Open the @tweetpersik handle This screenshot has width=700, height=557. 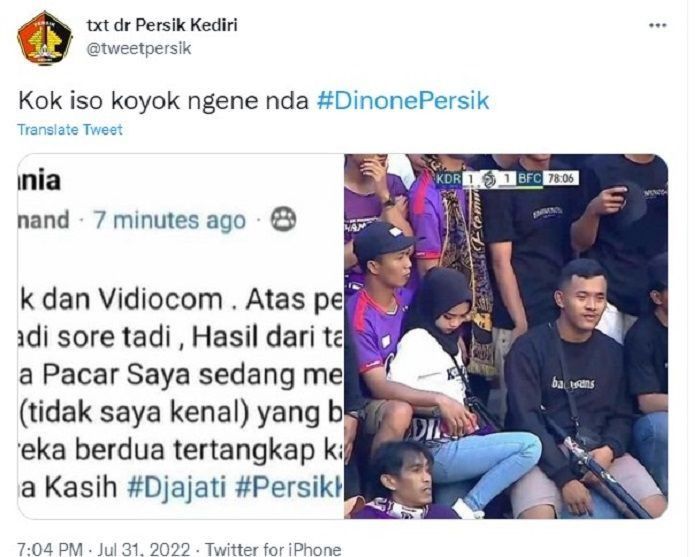[x=138, y=48]
